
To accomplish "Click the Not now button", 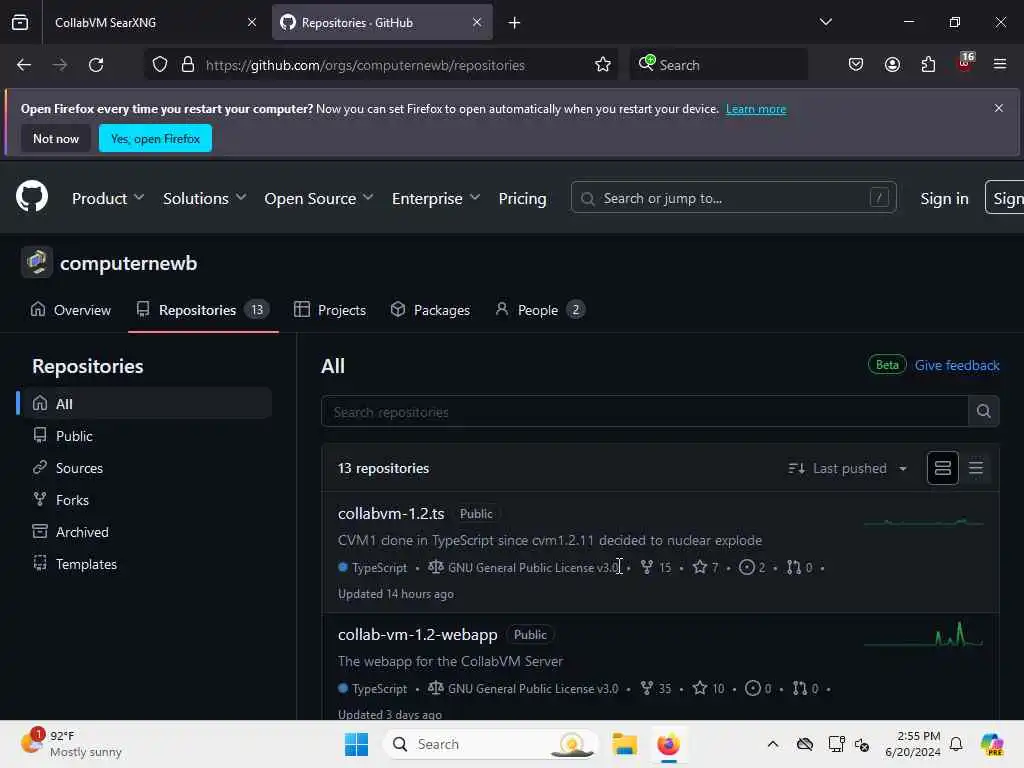I will click(56, 138).
